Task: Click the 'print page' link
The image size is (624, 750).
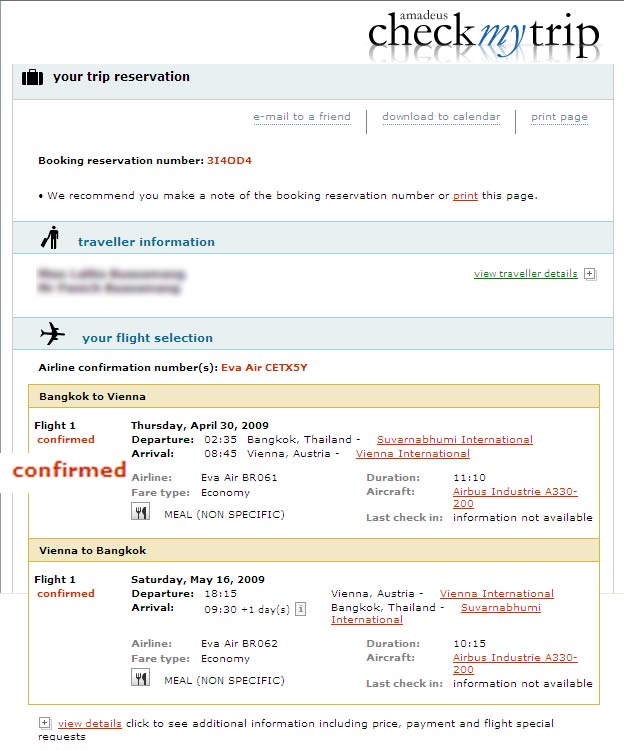Action: [559, 117]
